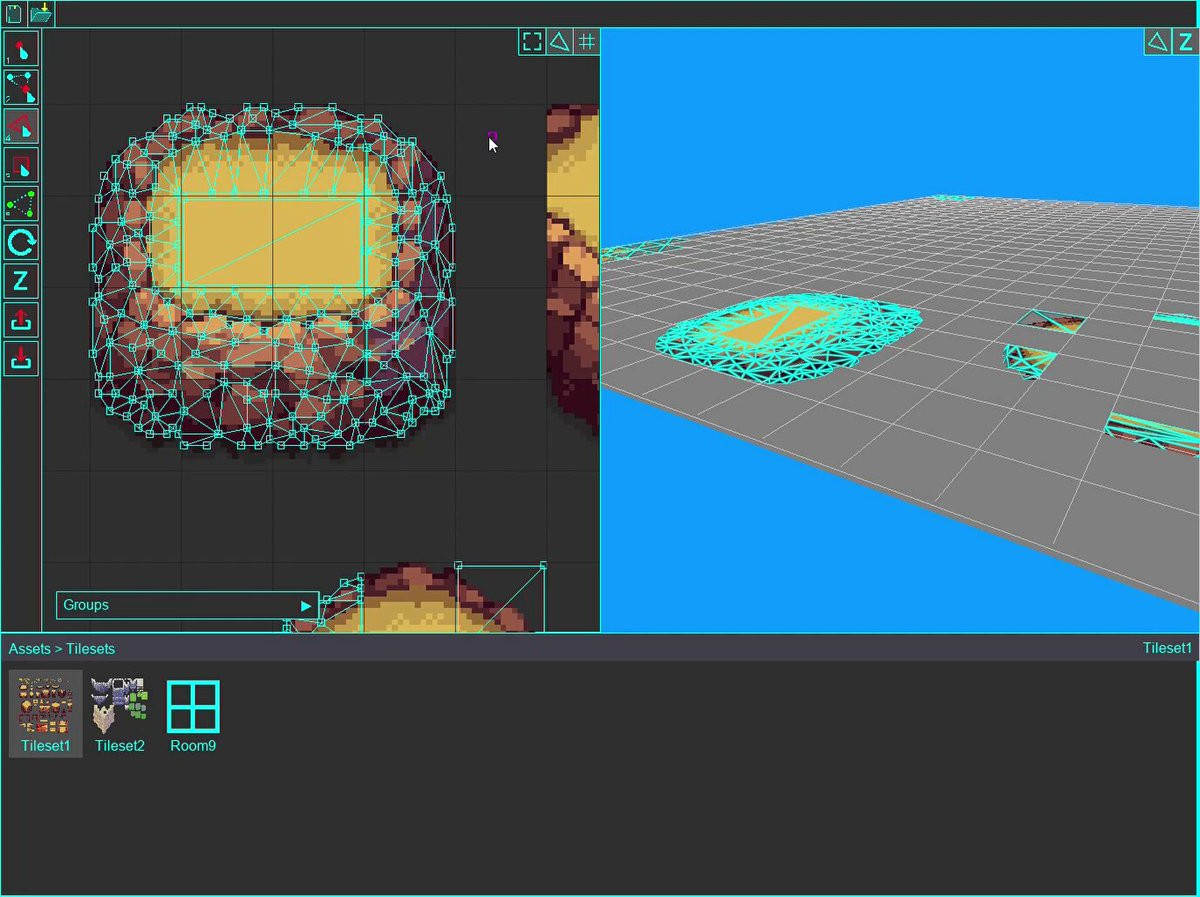Click the Tileset1 label at panel right

click(1167, 648)
